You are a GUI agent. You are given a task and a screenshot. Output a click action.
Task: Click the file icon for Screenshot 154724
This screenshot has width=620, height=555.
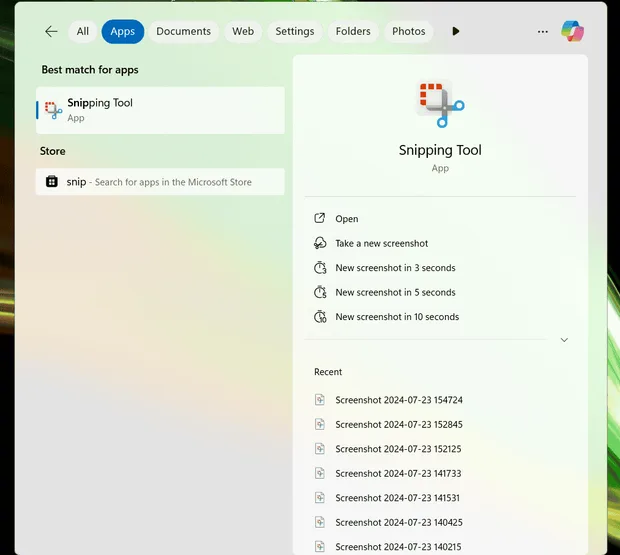319,400
